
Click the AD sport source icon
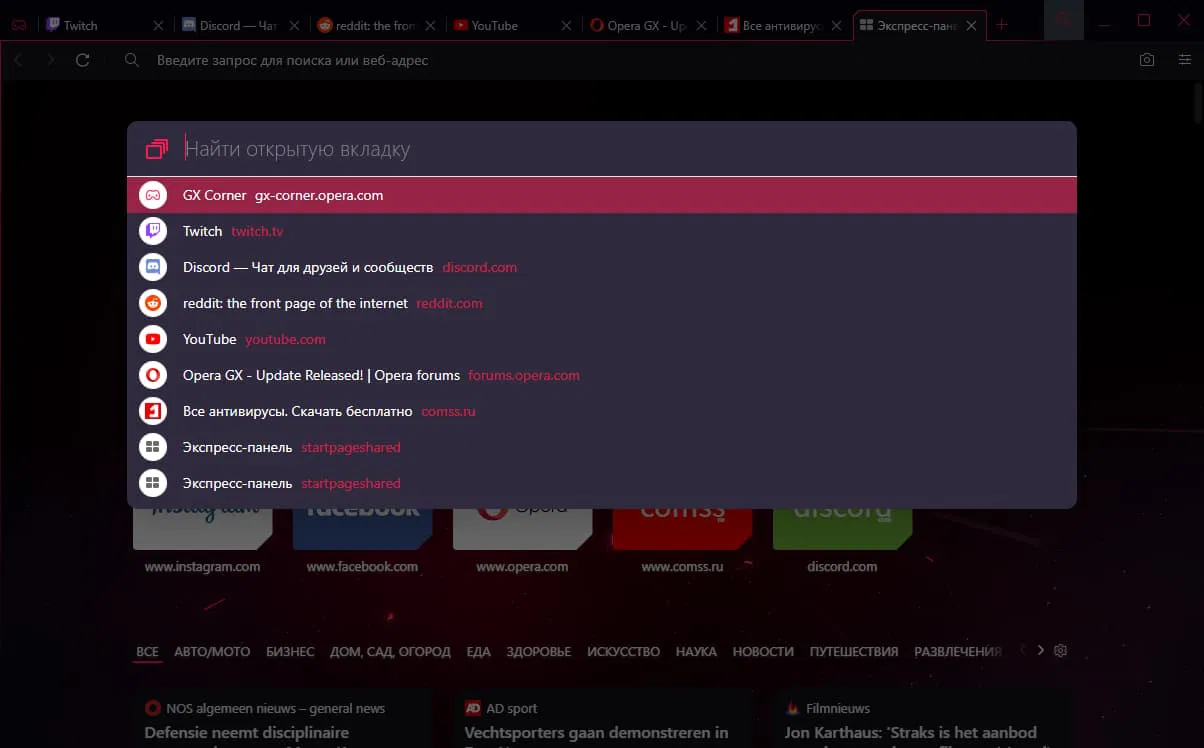point(473,708)
